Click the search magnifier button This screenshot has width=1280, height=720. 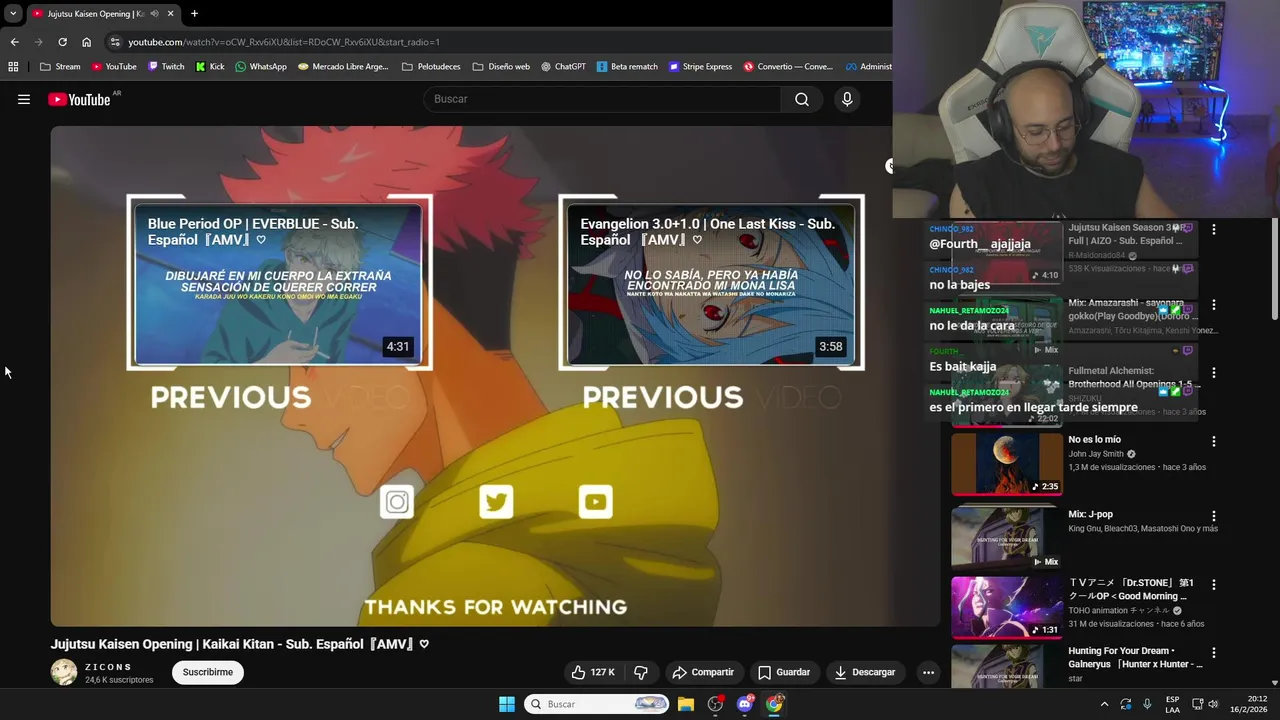802,99
